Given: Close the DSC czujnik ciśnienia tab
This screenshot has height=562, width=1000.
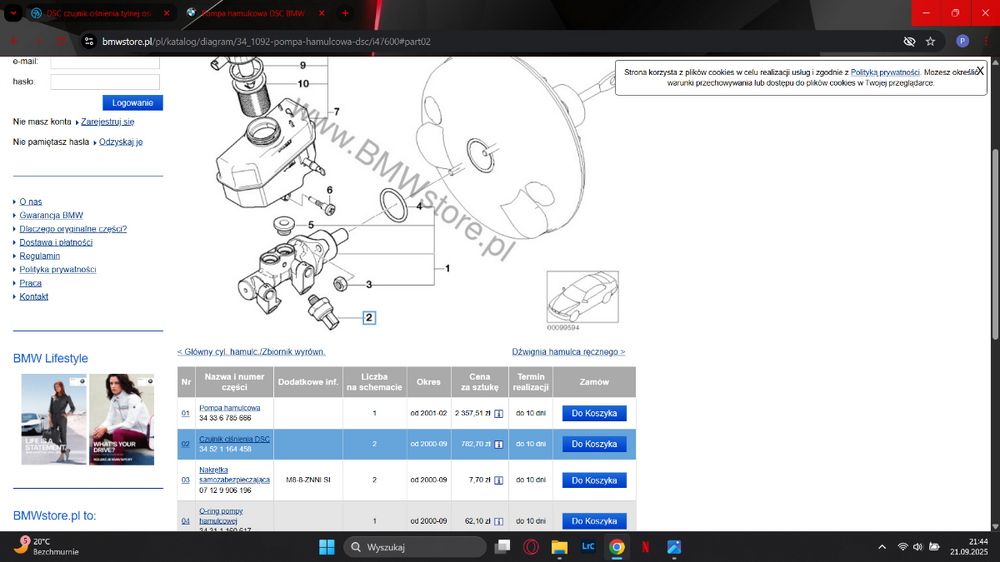Looking at the screenshot, I should tap(166, 13).
